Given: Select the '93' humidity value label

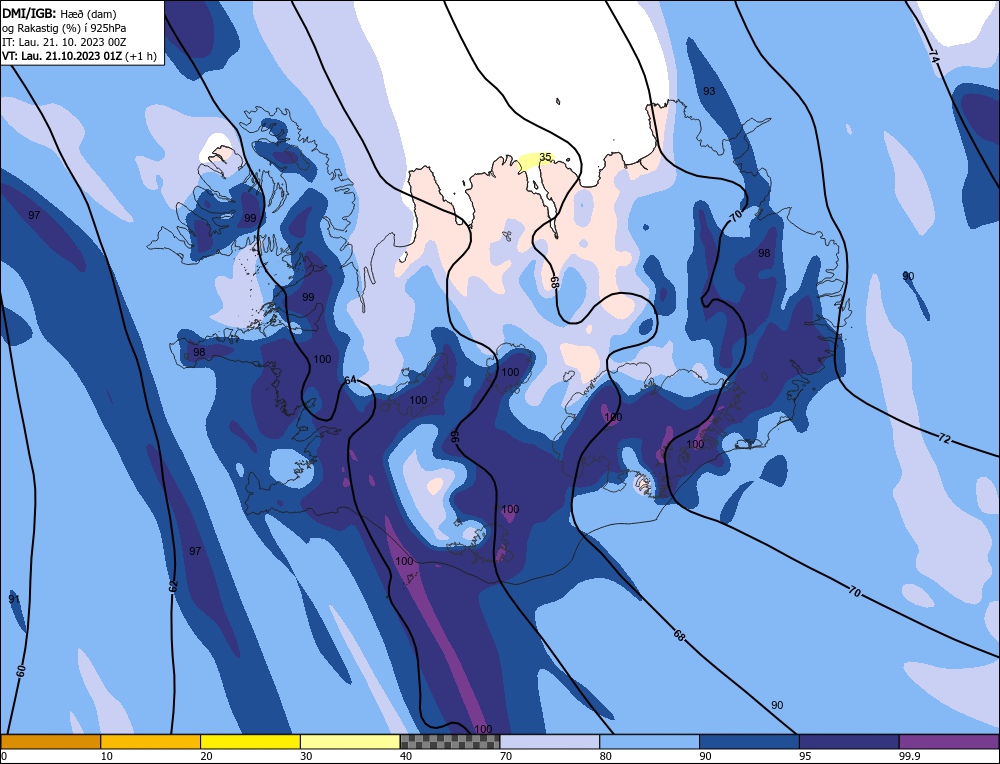Looking at the screenshot, I should (x=709, y=91).
